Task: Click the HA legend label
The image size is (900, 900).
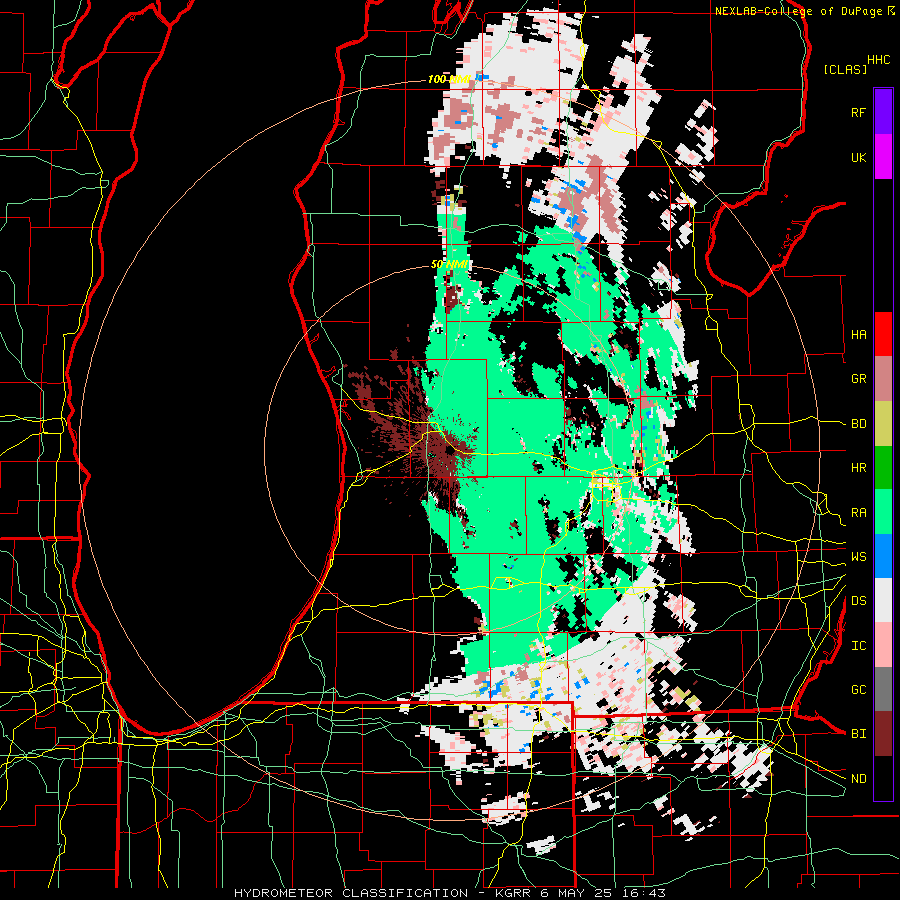Action: click(x=858, y=335)
